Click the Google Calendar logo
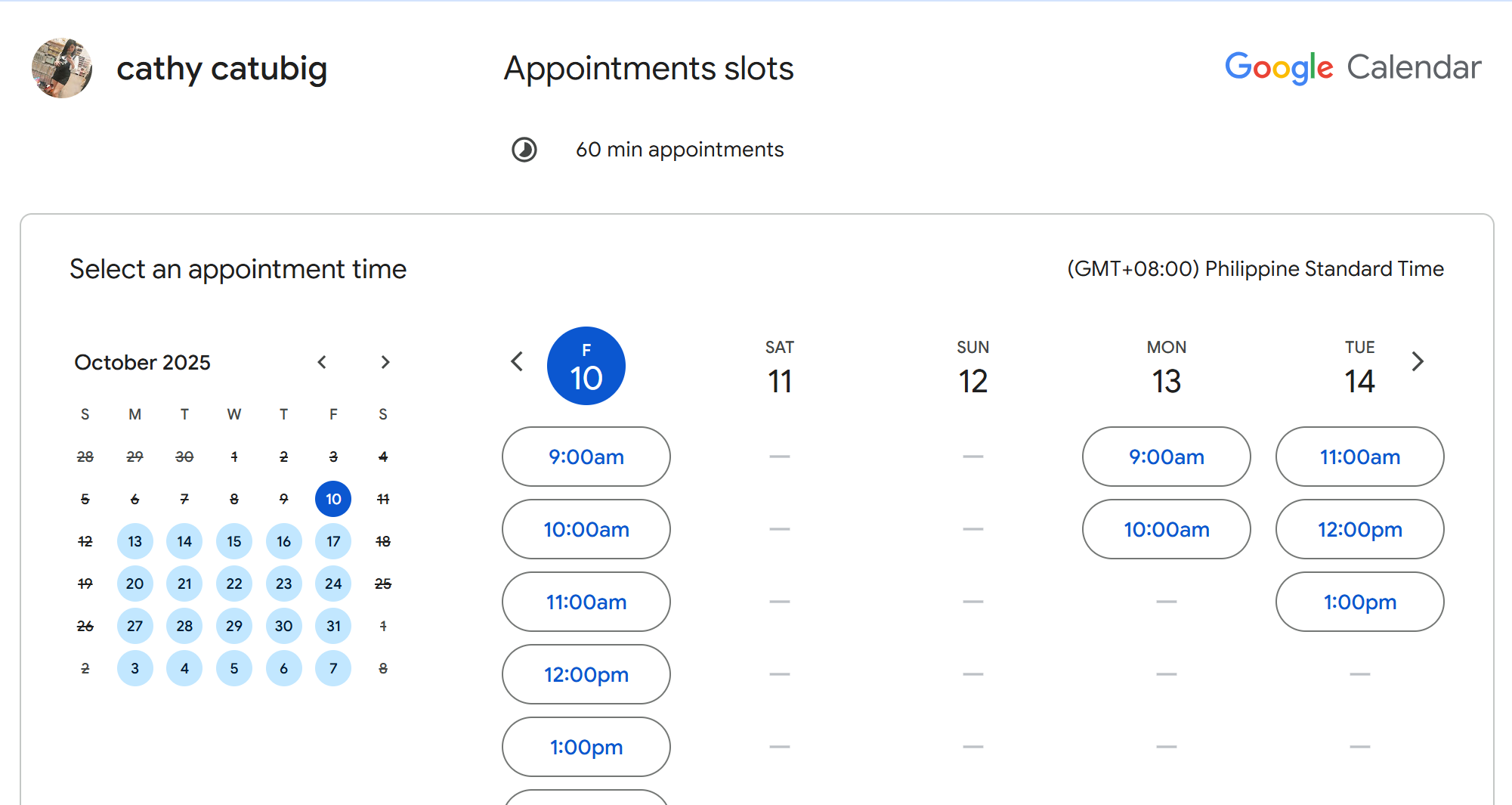 (x=1353, y=68)
